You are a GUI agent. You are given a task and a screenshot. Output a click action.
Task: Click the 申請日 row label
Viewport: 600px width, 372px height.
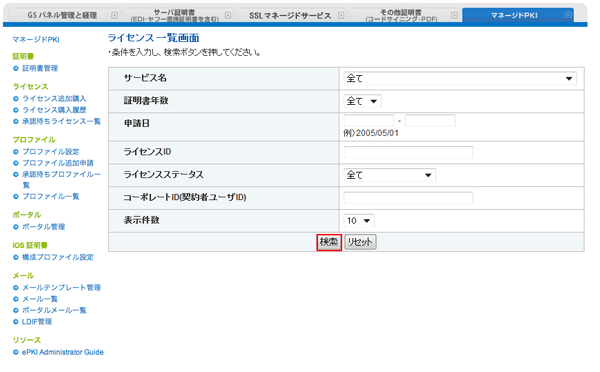pos(137,123)
